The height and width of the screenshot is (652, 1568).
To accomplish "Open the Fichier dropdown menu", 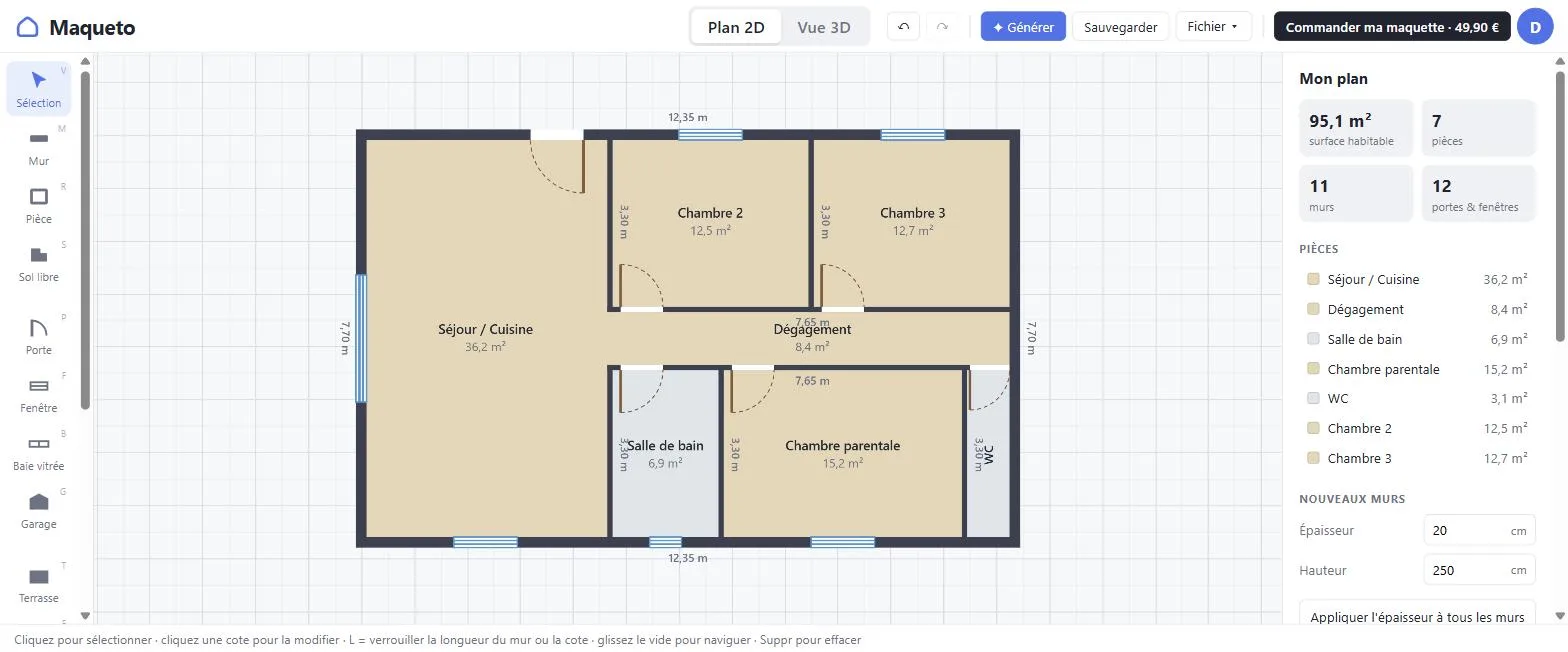I will point(1213,27).
